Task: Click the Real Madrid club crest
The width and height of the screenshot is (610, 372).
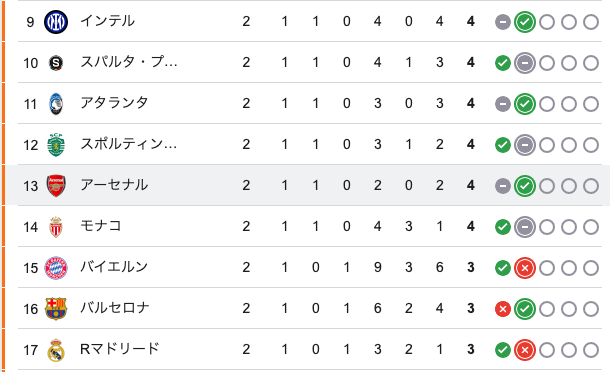Action: [56, 350]
